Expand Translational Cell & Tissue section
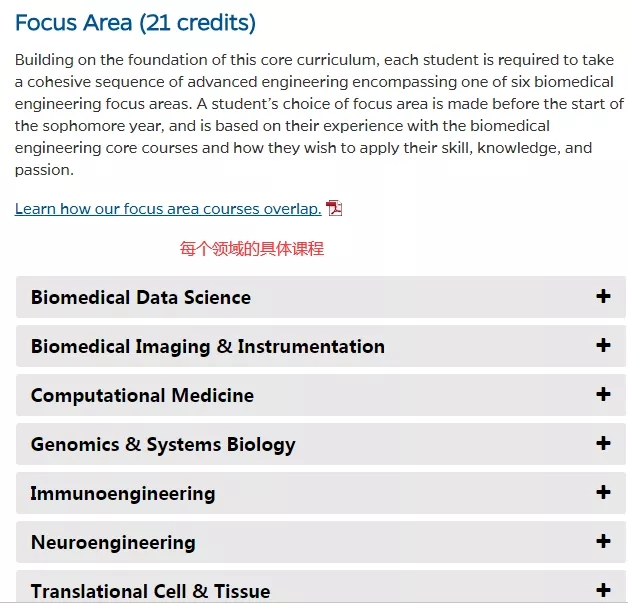628x609 pixels. [x=320, y=587]
